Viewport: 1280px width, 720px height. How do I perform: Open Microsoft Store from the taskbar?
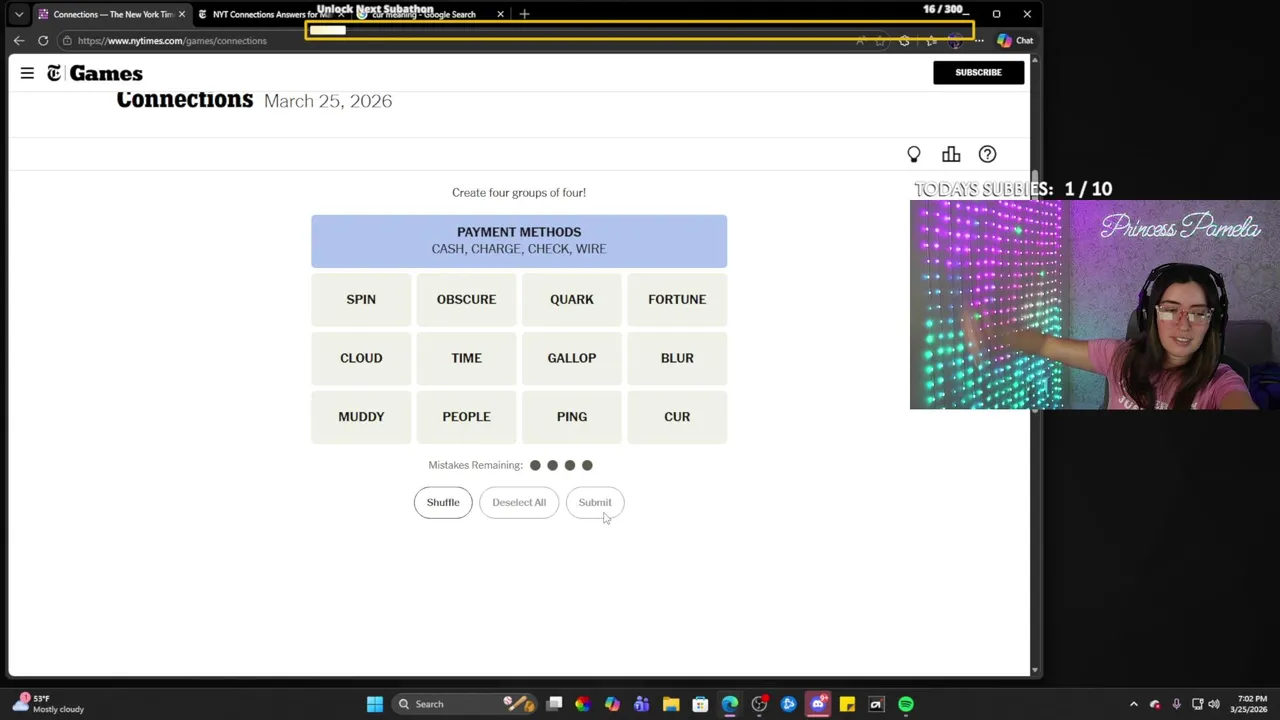click(700, 704)
